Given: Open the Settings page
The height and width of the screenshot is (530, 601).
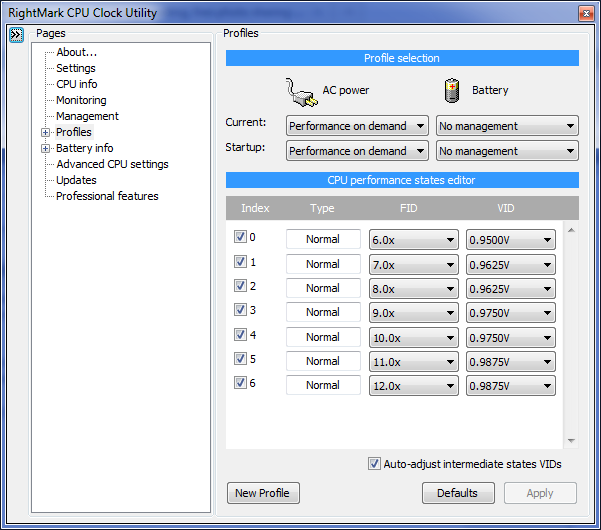Looking at the screenshot, I should (76, 68).
